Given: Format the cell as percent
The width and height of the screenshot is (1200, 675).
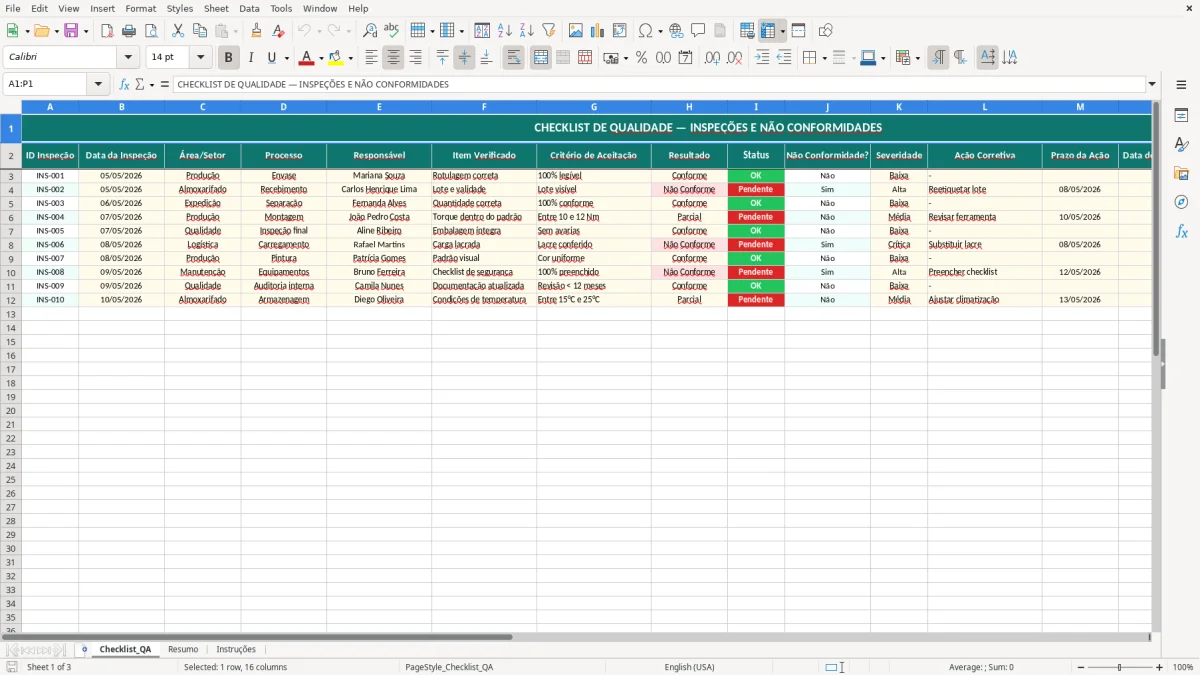Looking at the screenshot, I should click(641, 58).
